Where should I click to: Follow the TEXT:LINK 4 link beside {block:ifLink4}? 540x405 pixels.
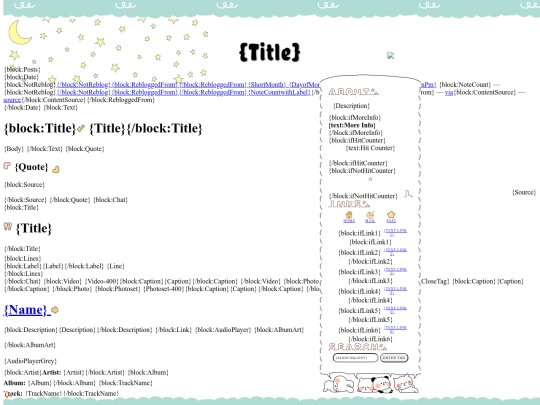(395, 290)
